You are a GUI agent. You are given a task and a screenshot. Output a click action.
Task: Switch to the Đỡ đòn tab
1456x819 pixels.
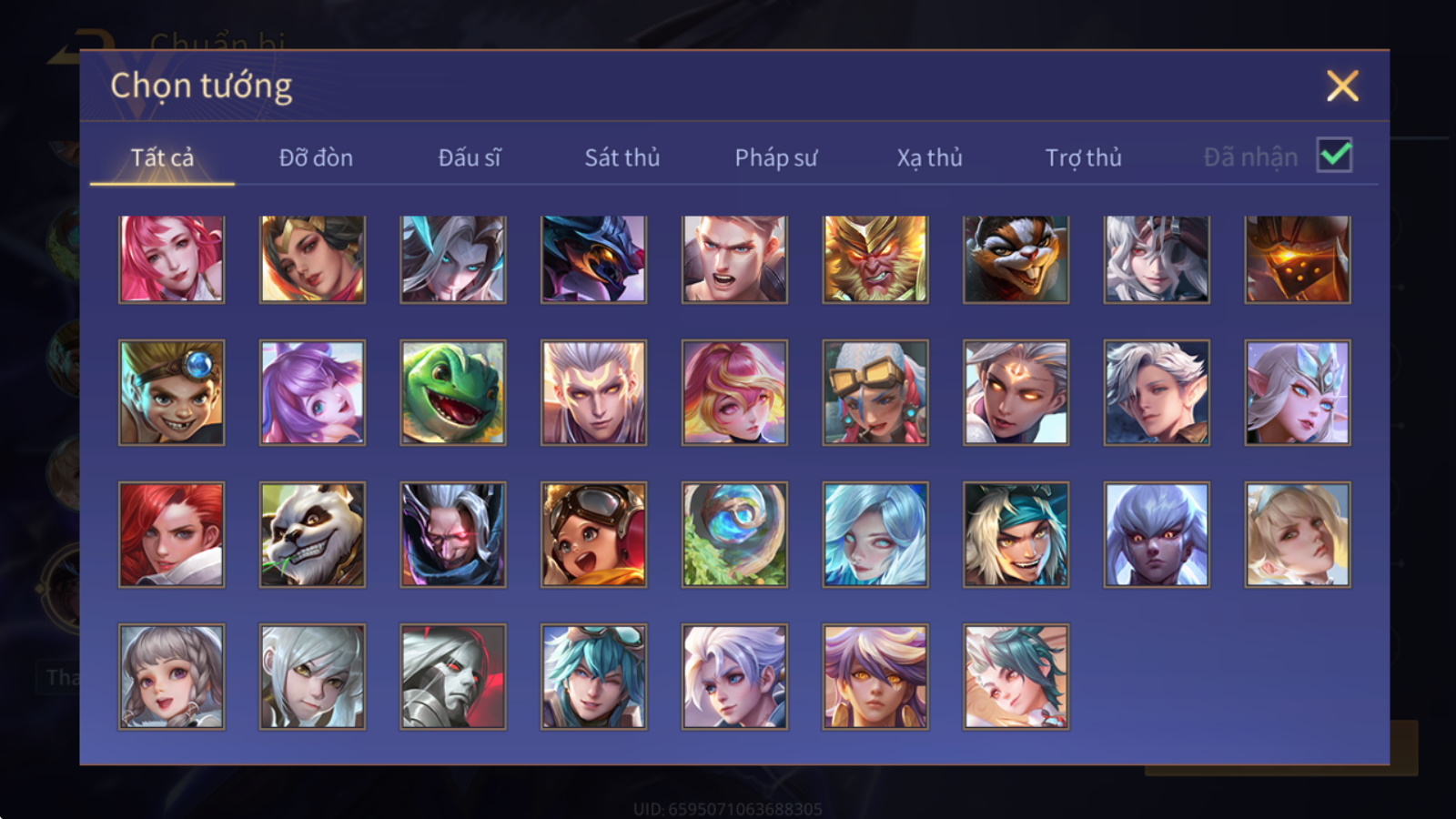coord(316,157)
